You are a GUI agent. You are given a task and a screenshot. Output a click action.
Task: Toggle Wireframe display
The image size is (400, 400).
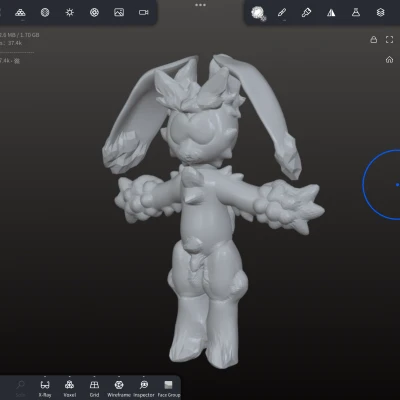tap(119, 388)
